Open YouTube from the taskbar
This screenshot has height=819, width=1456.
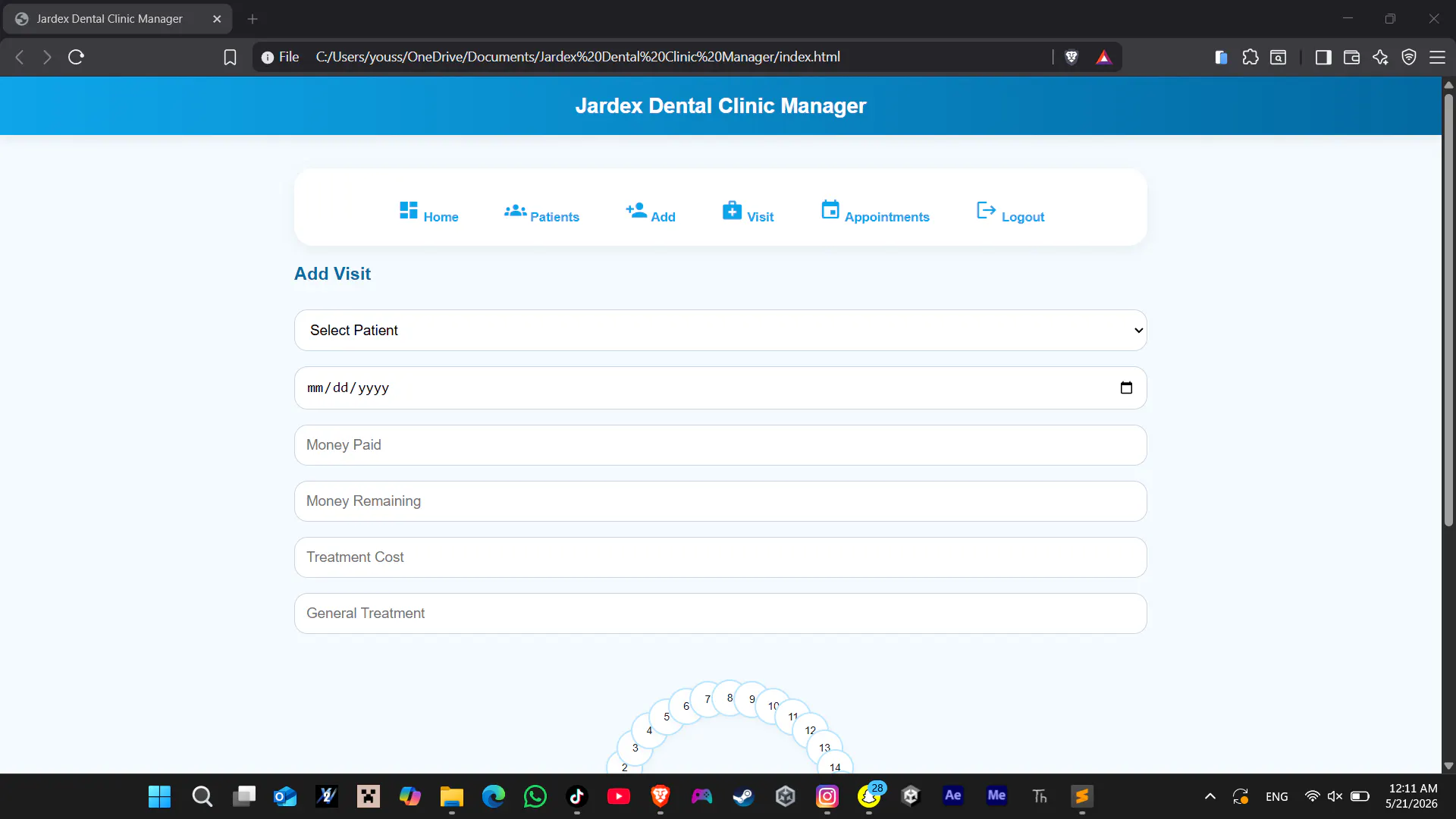(619, 796)
